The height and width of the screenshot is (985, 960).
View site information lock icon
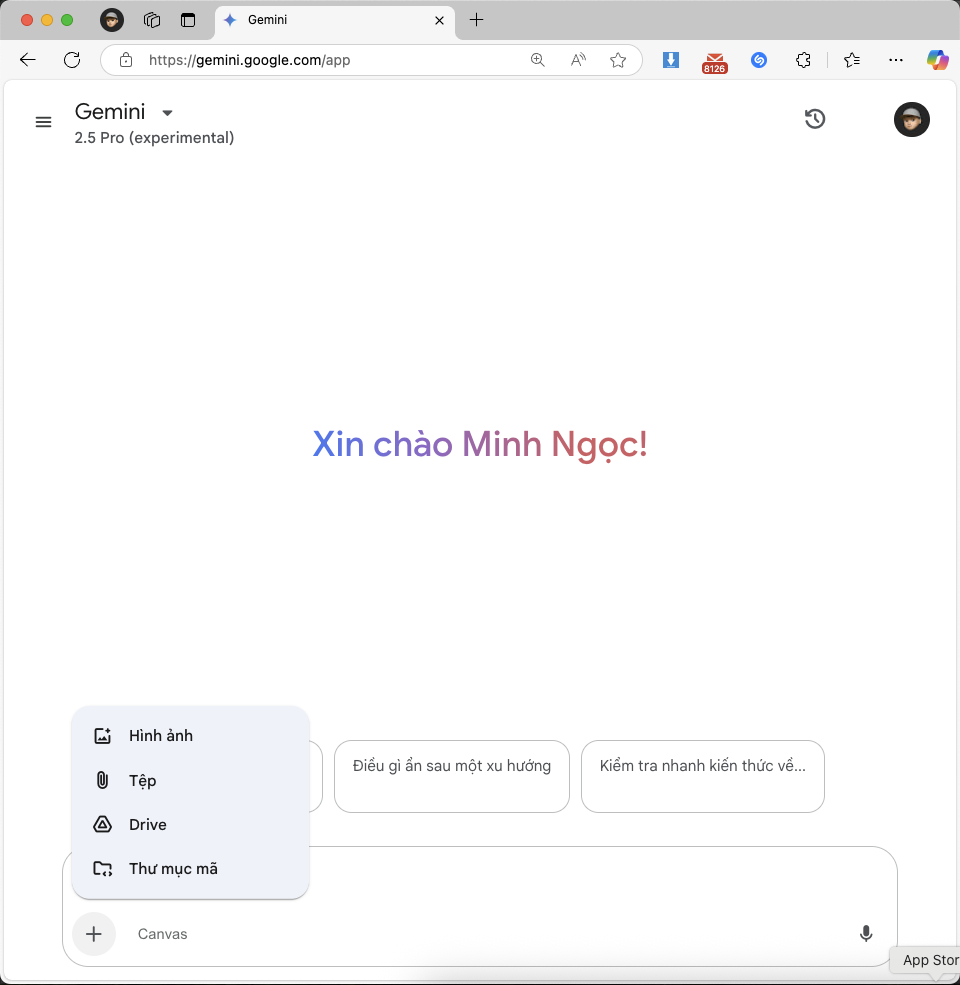126,60
